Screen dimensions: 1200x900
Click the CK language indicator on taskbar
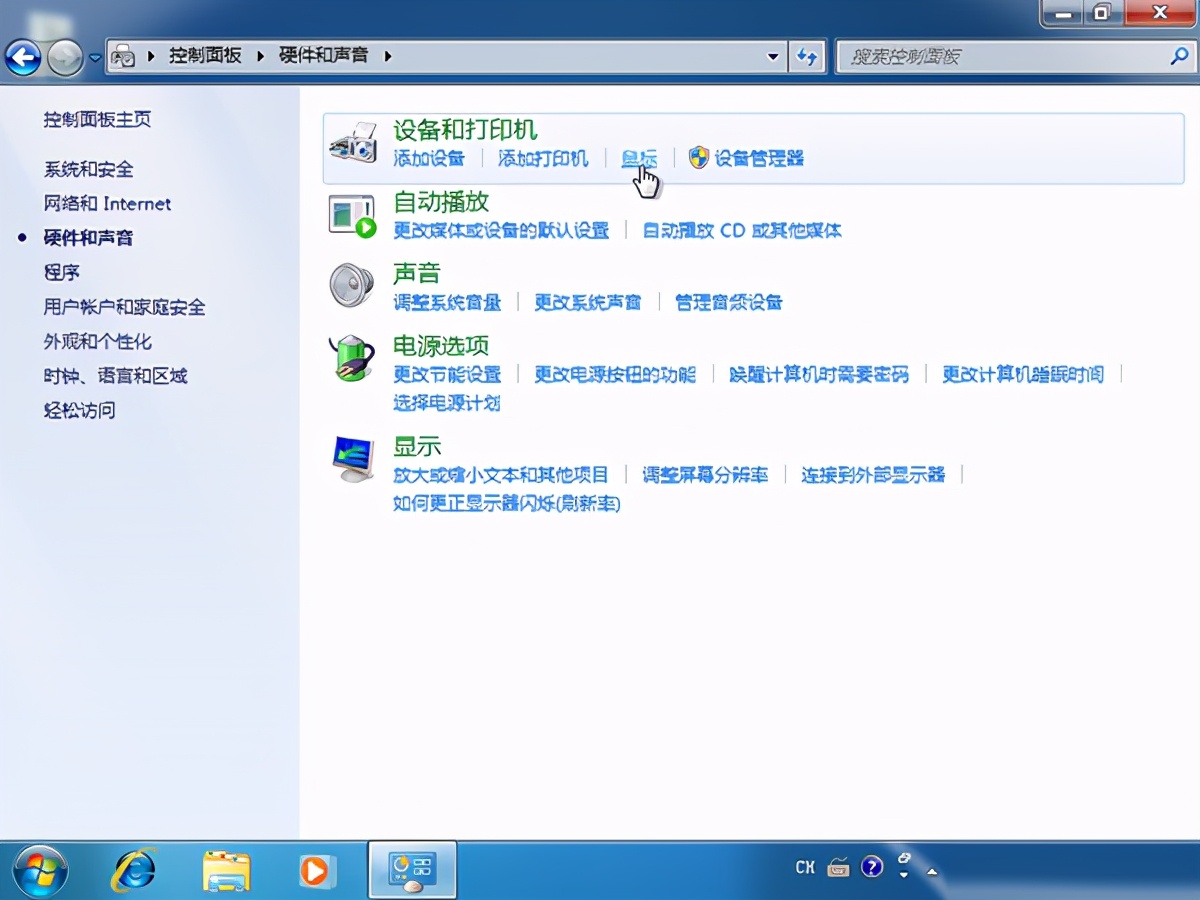coord(805,866)
